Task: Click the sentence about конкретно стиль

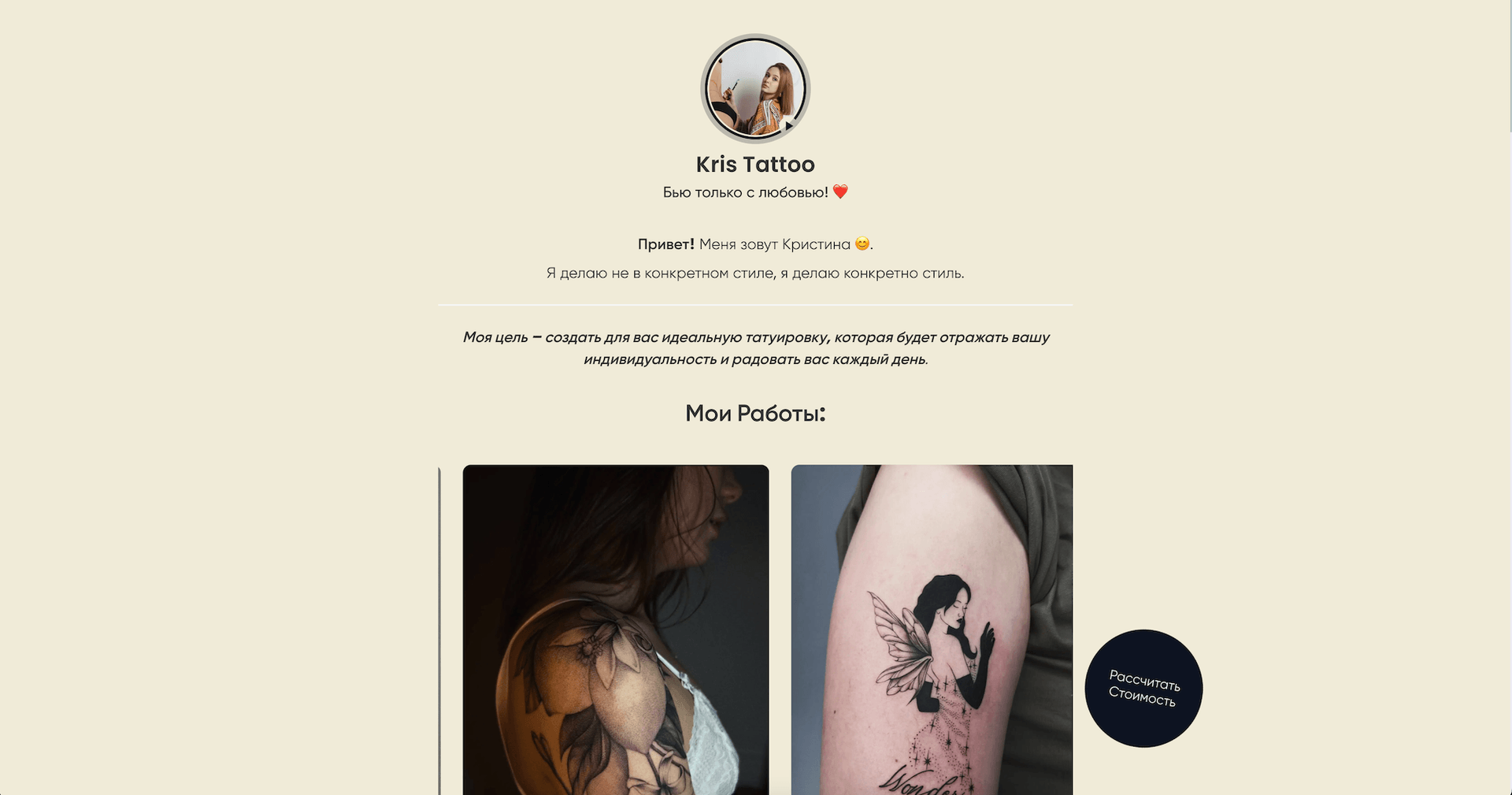Action: coord(755,273)
